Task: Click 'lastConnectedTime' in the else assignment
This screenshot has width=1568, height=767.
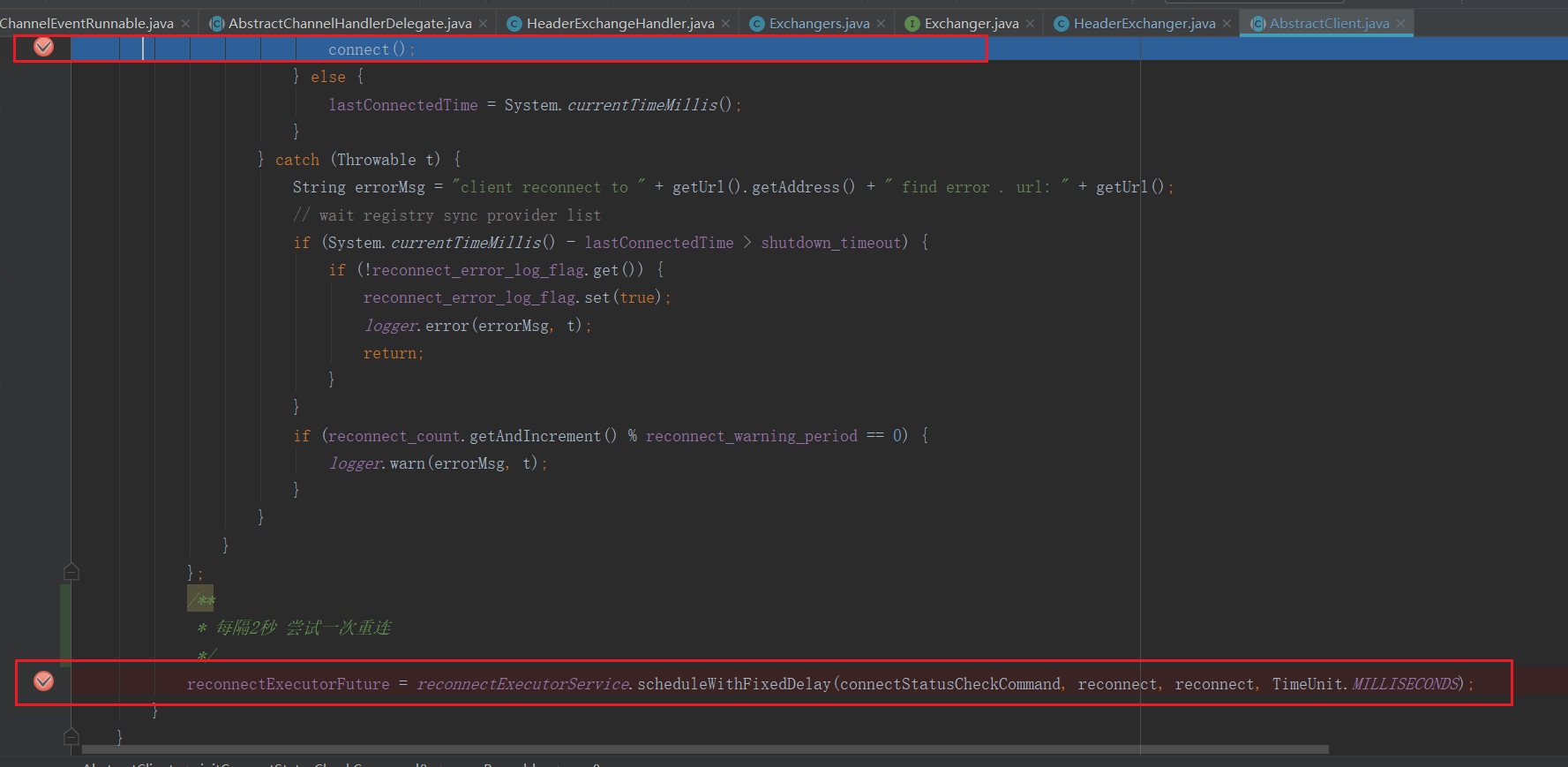Action: coord(403,105)
